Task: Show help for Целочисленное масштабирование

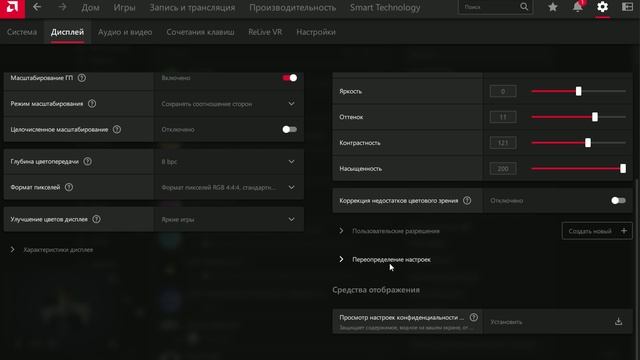Action: click(117, 129)
